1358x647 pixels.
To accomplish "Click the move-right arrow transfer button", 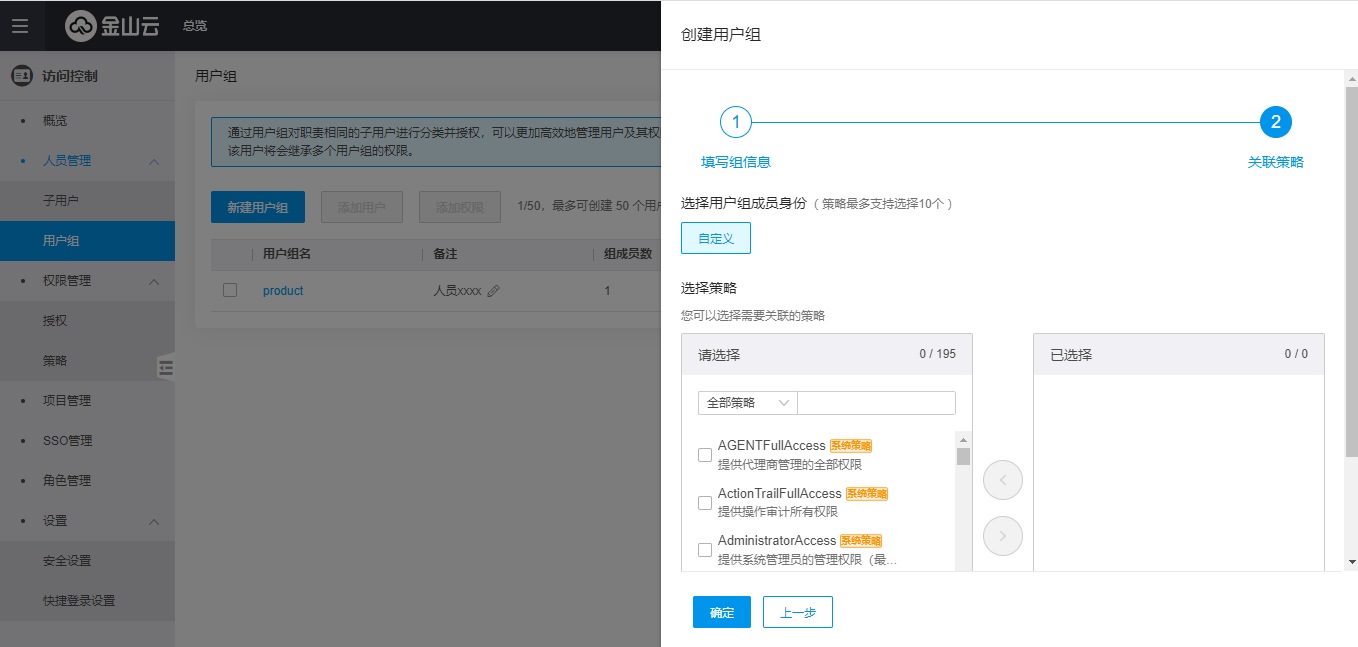I will tap(1003, 537).
